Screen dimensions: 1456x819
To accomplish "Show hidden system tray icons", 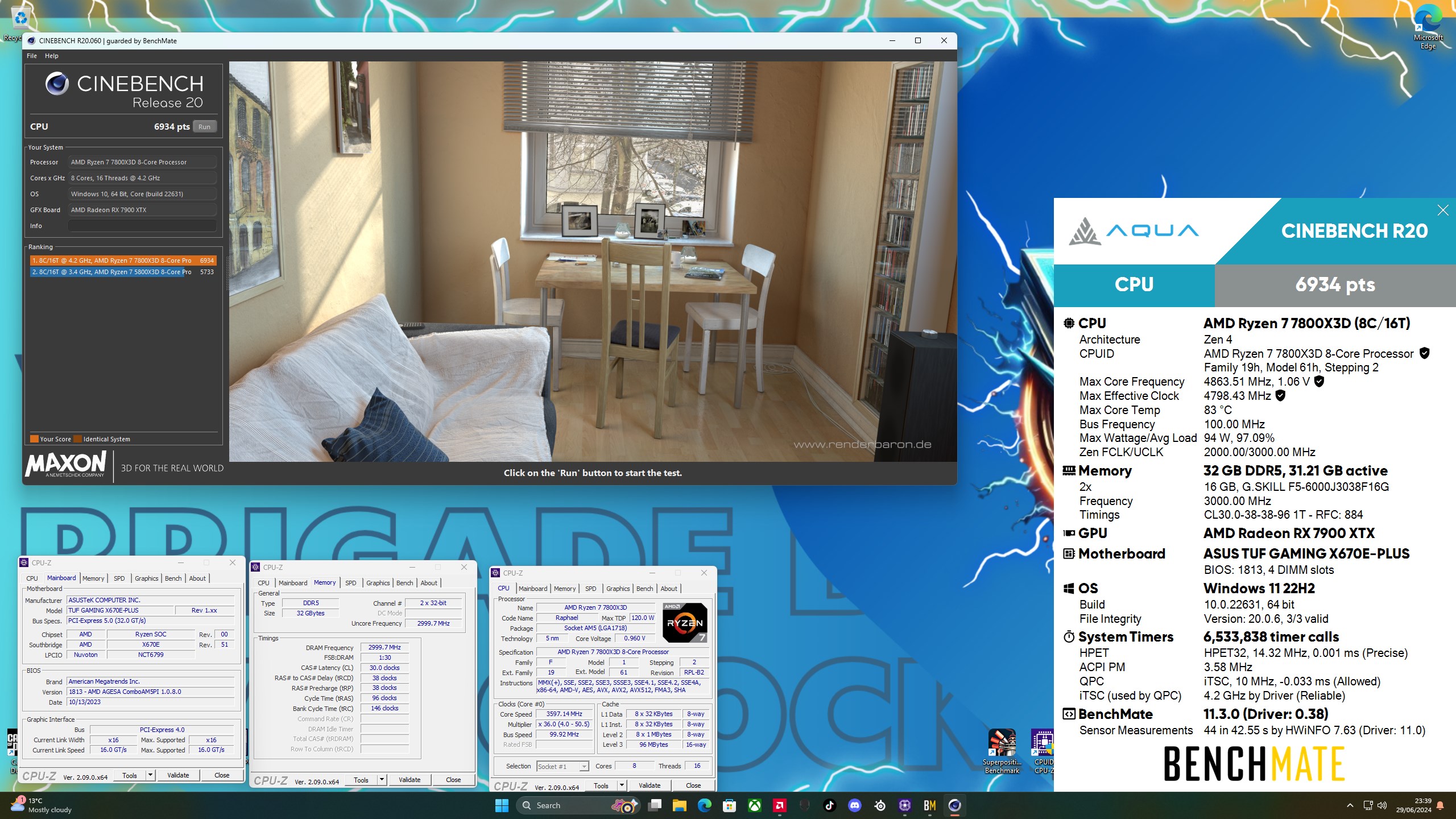I will coord(1350,805).
